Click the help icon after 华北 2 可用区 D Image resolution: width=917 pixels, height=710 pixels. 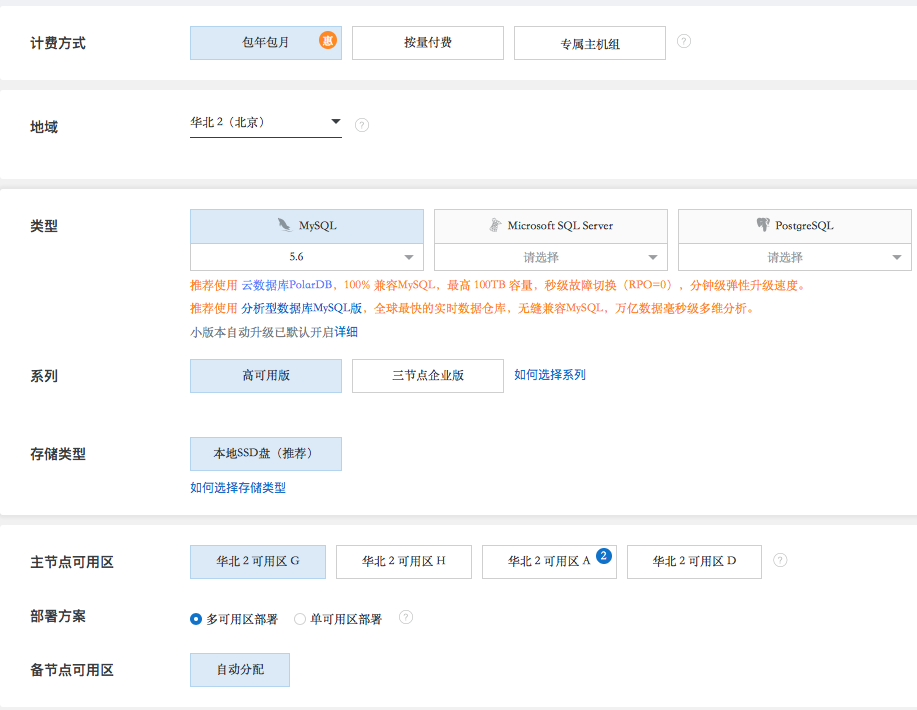tap(780, 560)
